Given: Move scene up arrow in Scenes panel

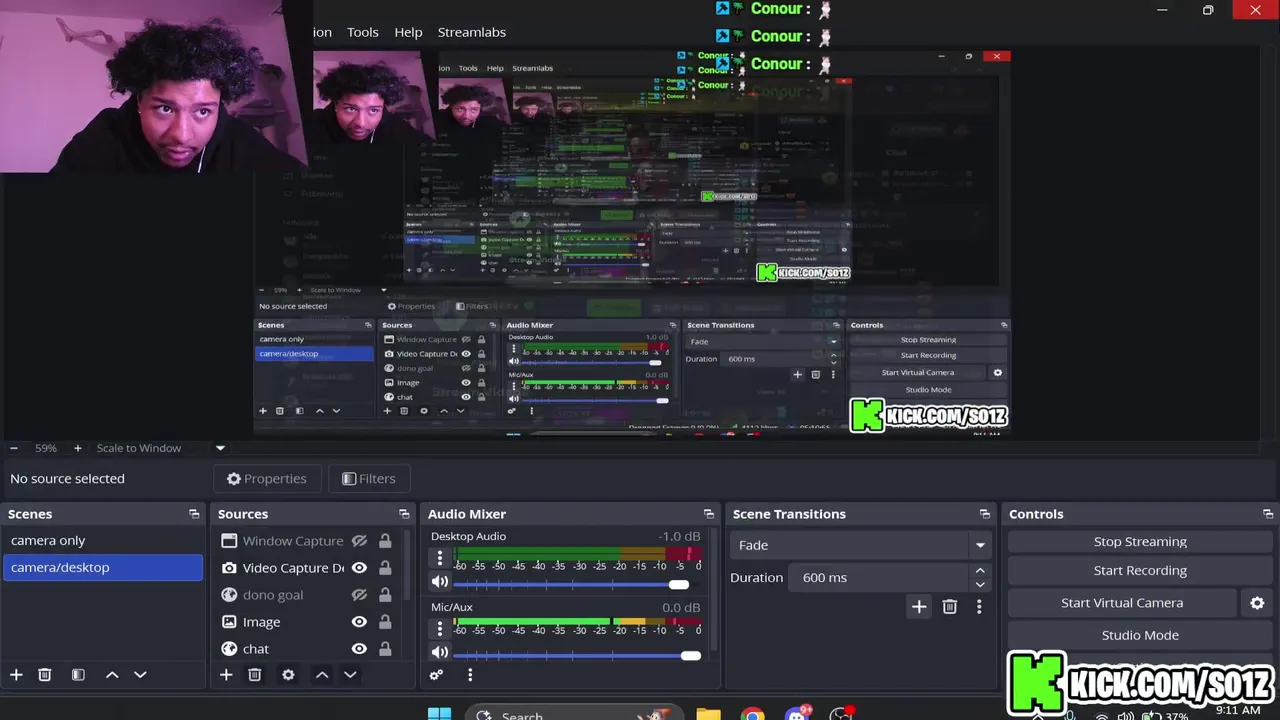Looking at the screenshot, I should [112, 675].
